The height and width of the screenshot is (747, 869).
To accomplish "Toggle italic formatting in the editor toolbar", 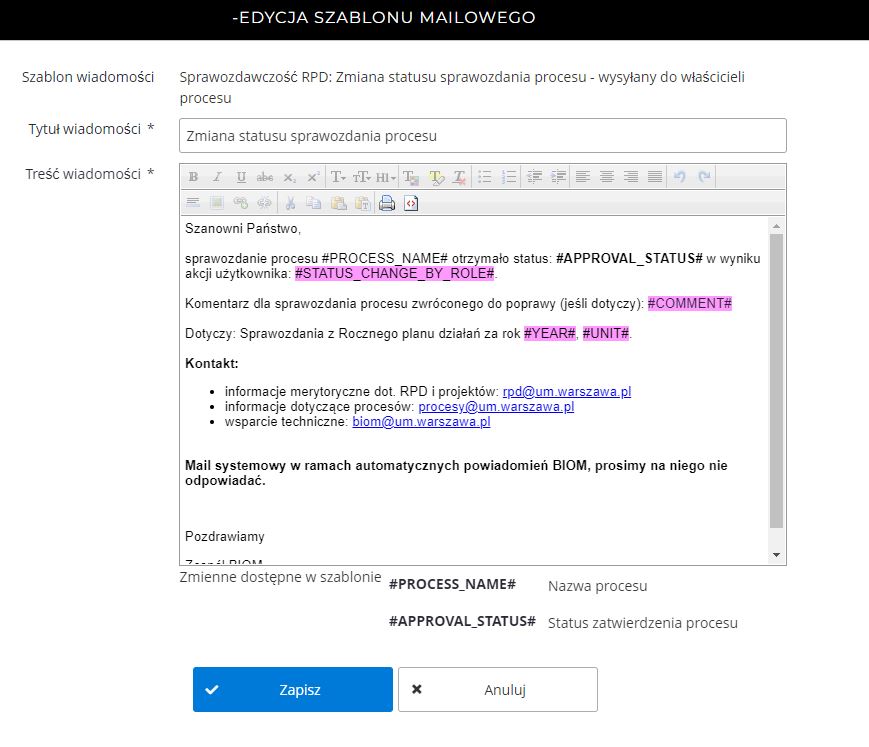I will point(217,177).
